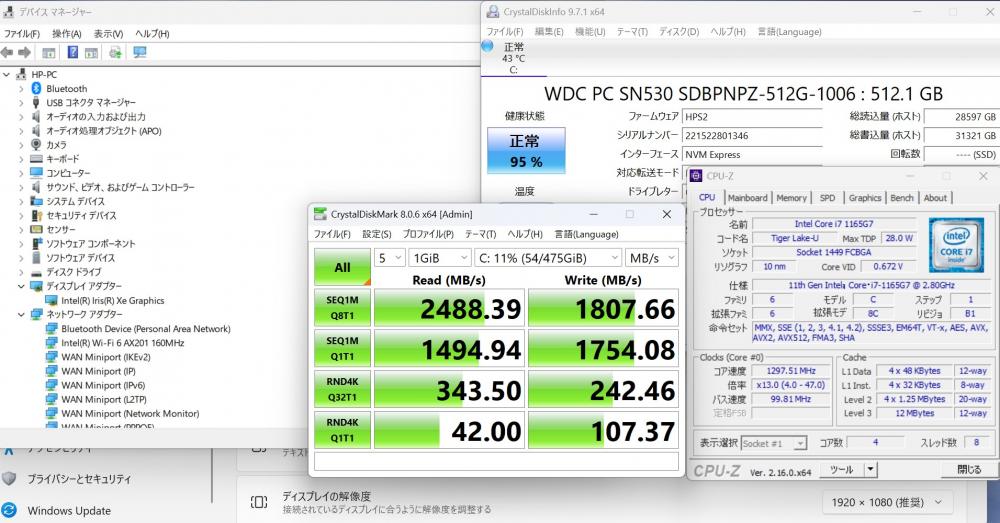Click the Back arrow in Device Manager toolbar
The image size is (1000, 523).
click(7, 52)
